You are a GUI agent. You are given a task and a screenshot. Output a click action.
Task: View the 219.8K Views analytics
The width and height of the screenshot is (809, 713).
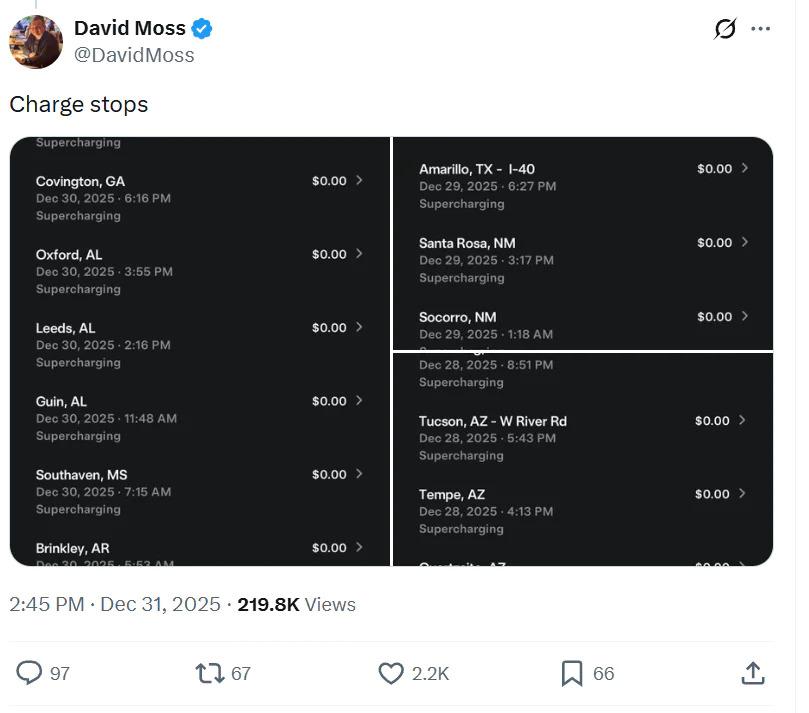coord(296,604)
